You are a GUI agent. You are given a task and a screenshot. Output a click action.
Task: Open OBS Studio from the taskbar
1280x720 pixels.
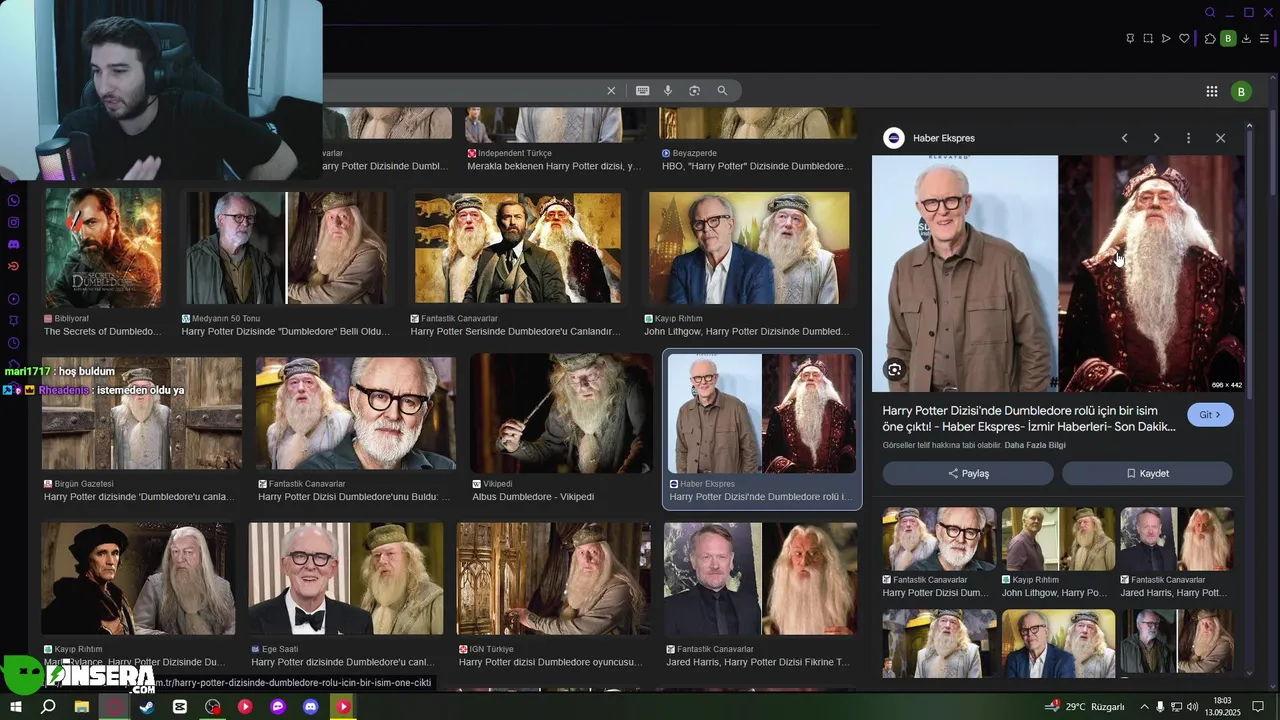click(212, 706)
